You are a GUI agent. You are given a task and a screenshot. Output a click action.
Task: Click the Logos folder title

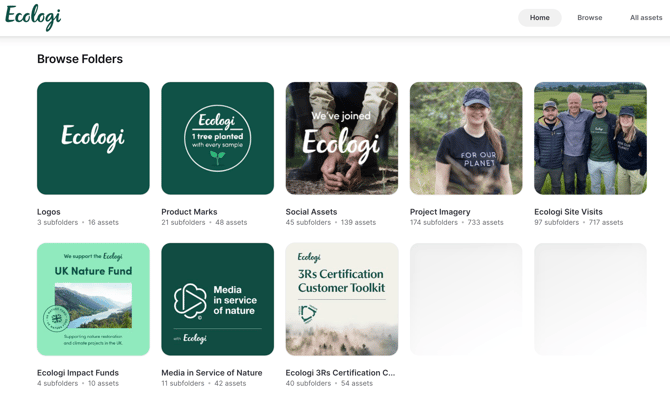click(x=49, y=212)
